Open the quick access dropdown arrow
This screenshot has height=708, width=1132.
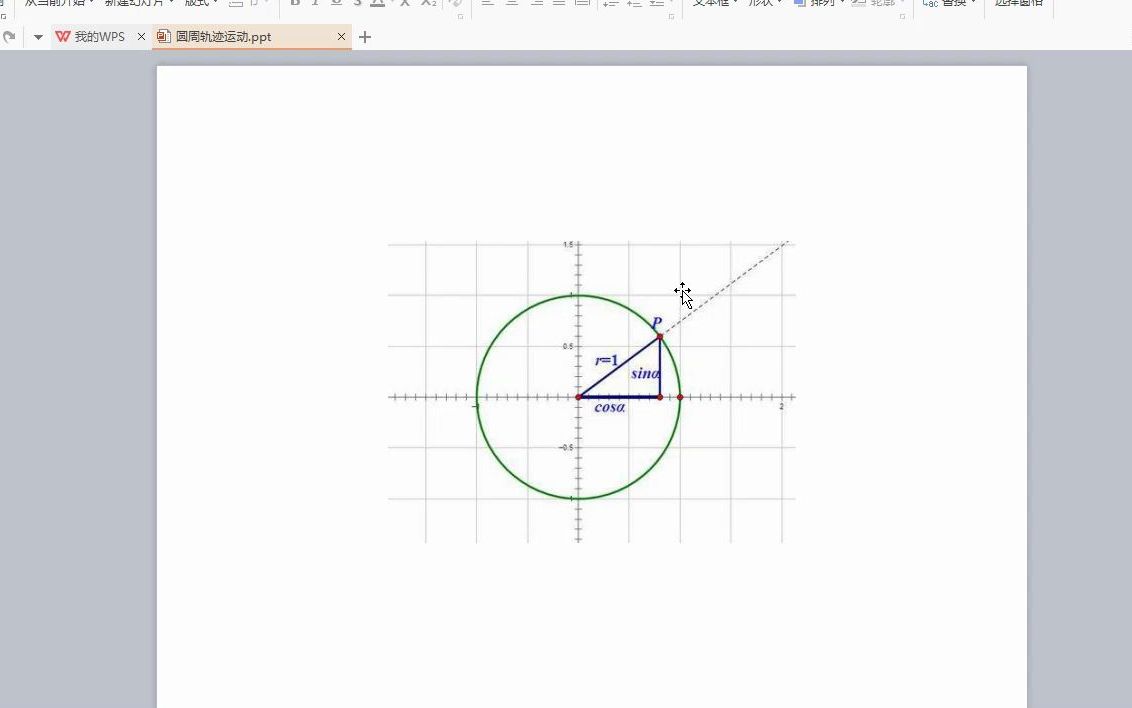38,37
